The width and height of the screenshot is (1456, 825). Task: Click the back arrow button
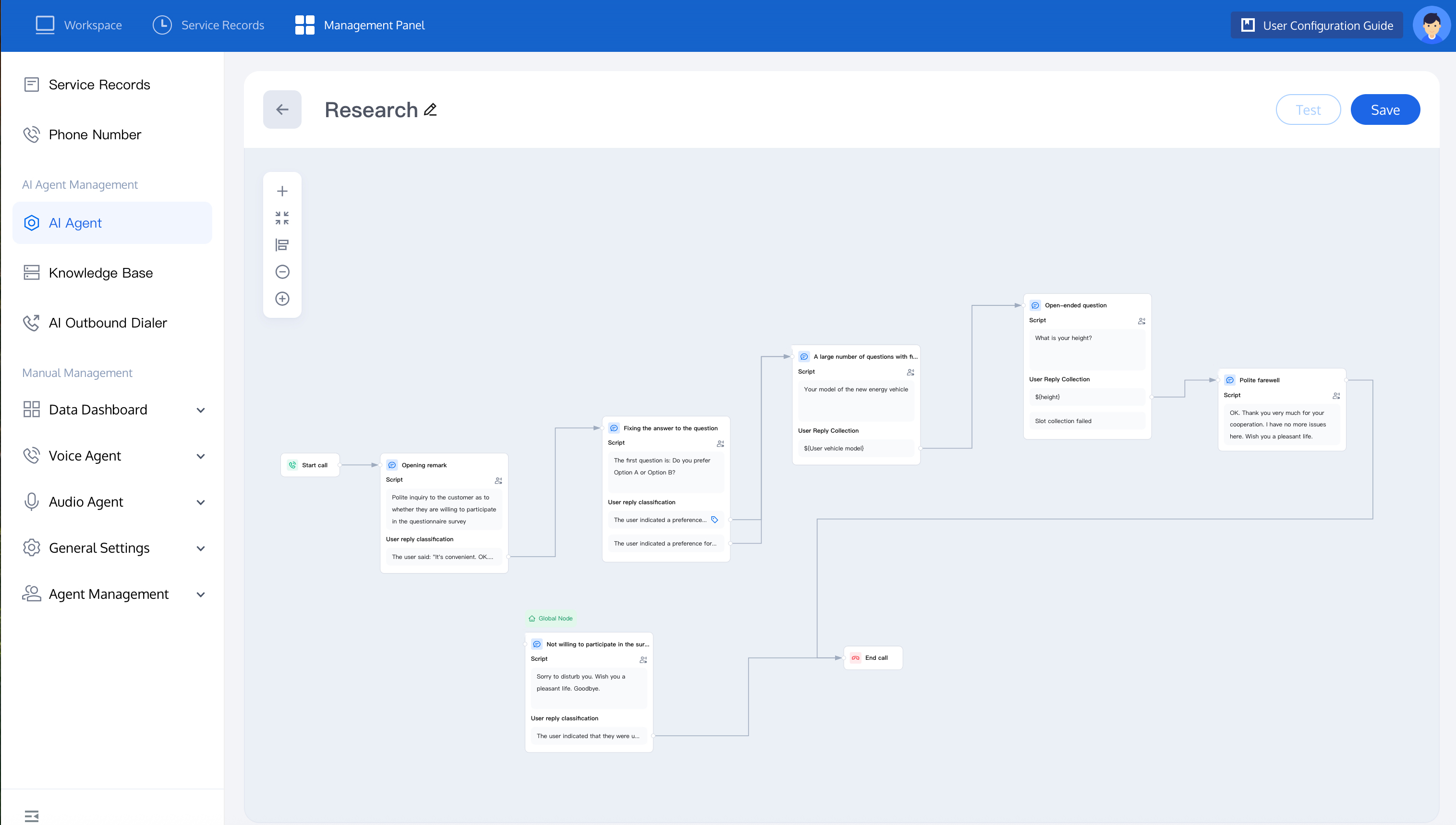(282, 109)
